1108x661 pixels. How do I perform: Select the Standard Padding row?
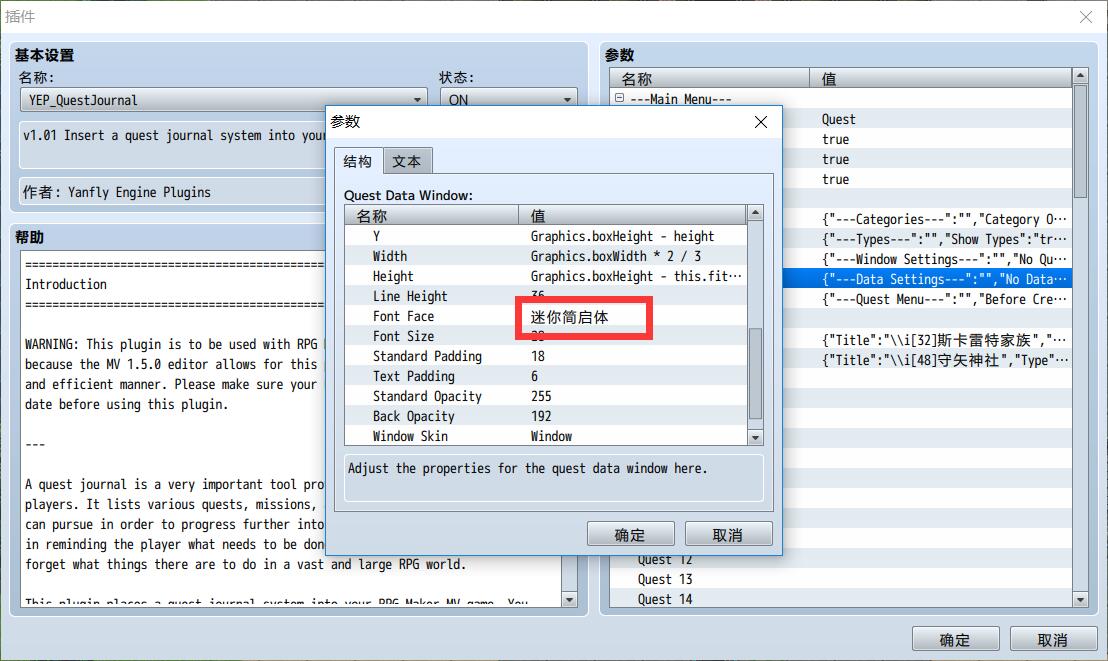[546, 356]
